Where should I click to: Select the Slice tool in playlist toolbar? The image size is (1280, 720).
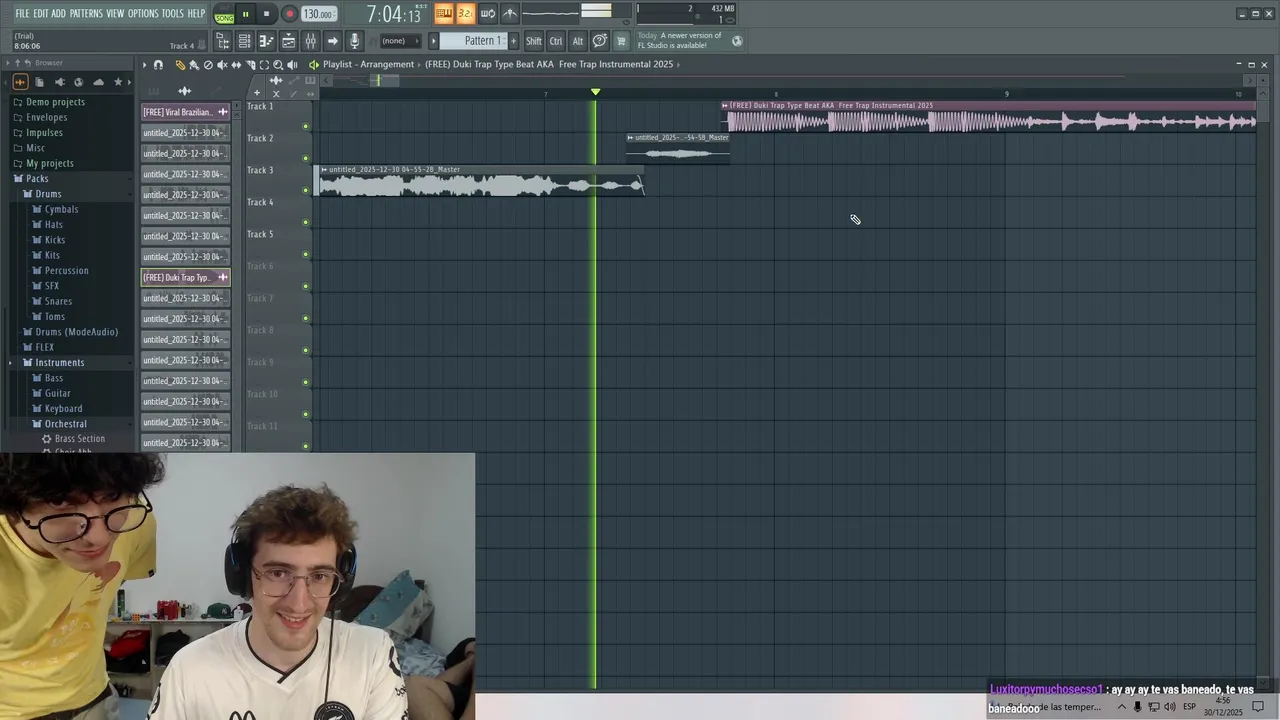pyautogui.click(x=250, y=64)
